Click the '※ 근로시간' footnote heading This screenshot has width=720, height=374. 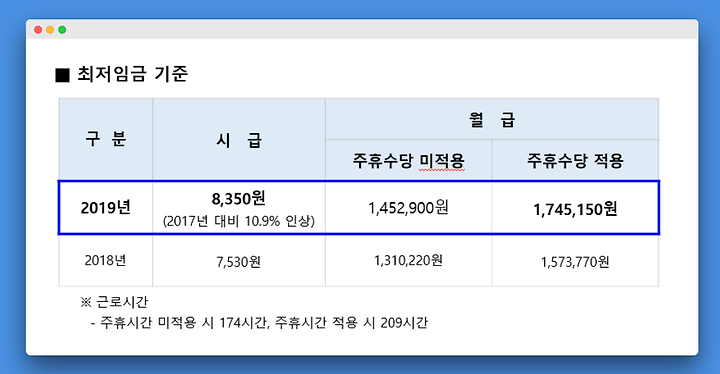click(x=114, y=302)
